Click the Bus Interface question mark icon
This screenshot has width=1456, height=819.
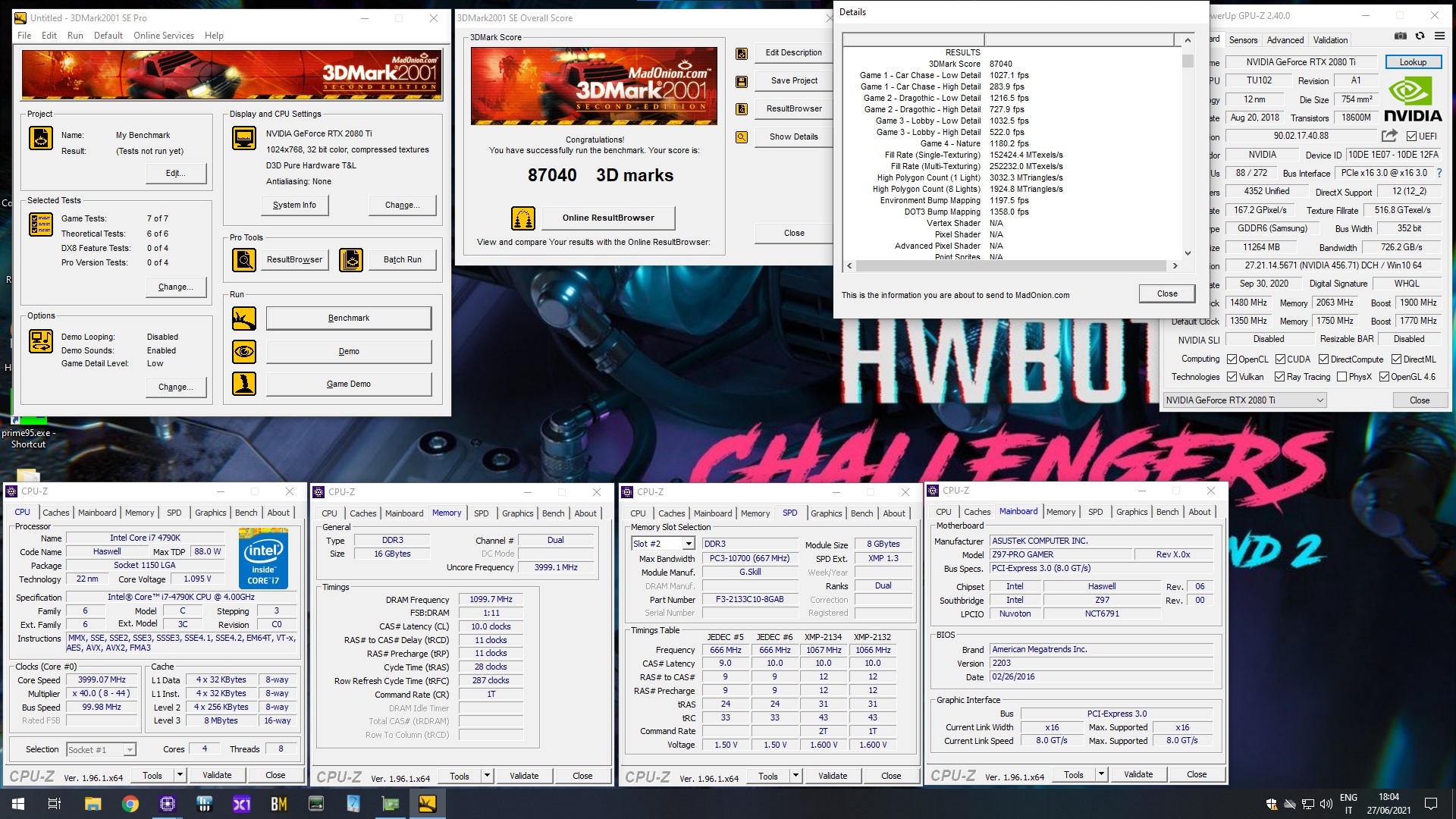pos(1439,173)
